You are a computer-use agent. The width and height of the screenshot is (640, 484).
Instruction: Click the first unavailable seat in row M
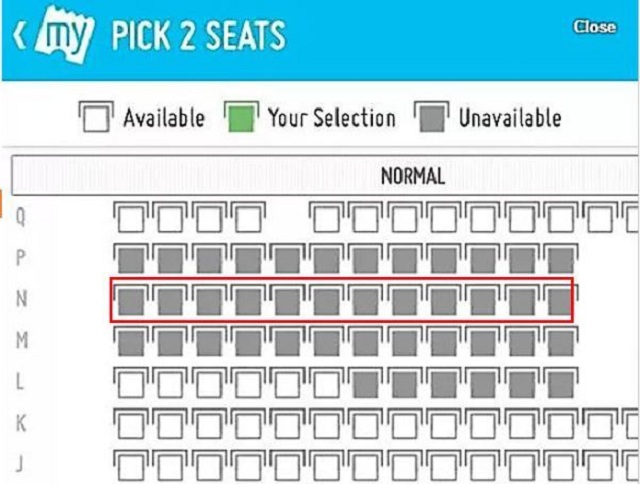pyautogui.click(x=130, y=342)
